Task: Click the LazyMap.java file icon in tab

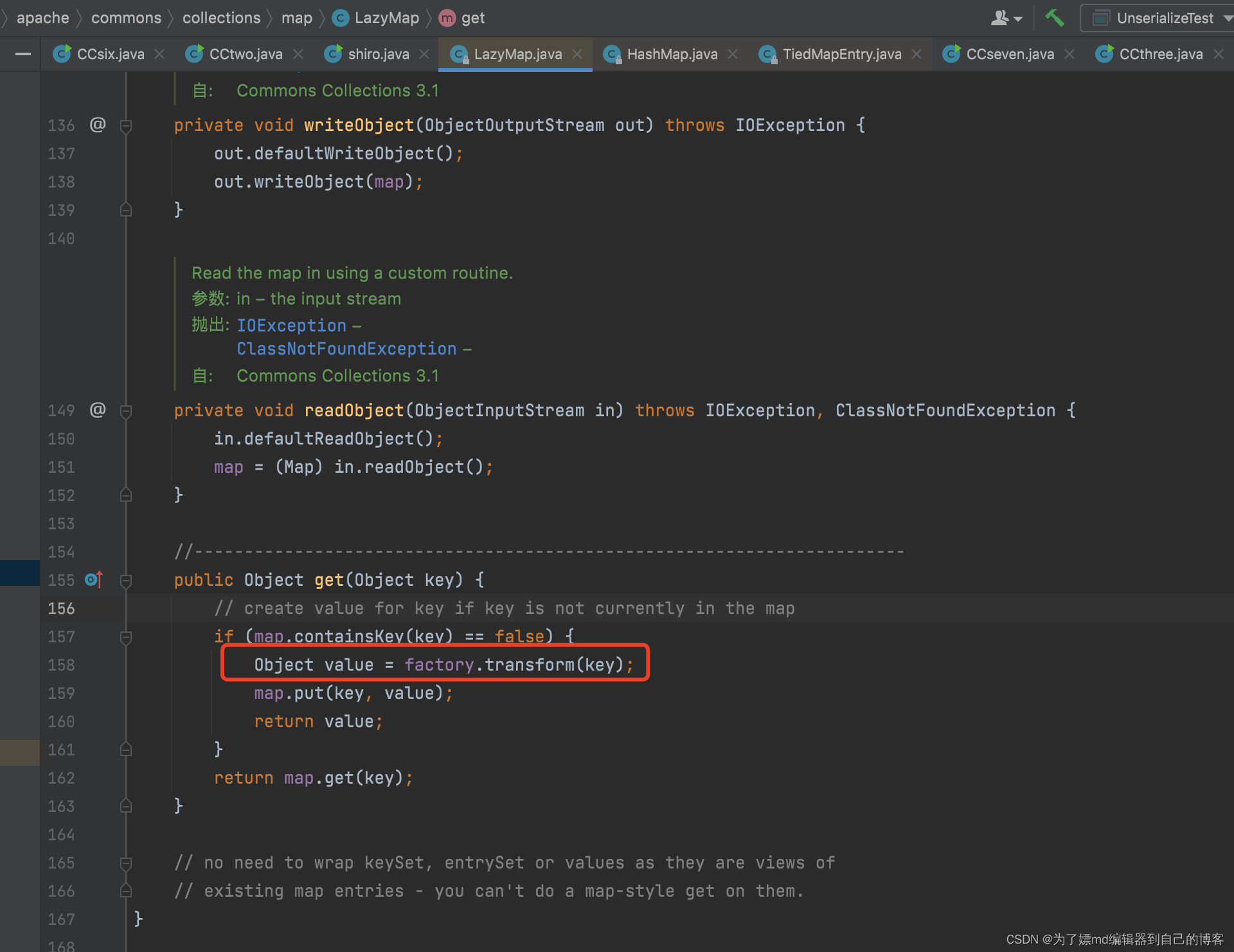Action: 459,55
